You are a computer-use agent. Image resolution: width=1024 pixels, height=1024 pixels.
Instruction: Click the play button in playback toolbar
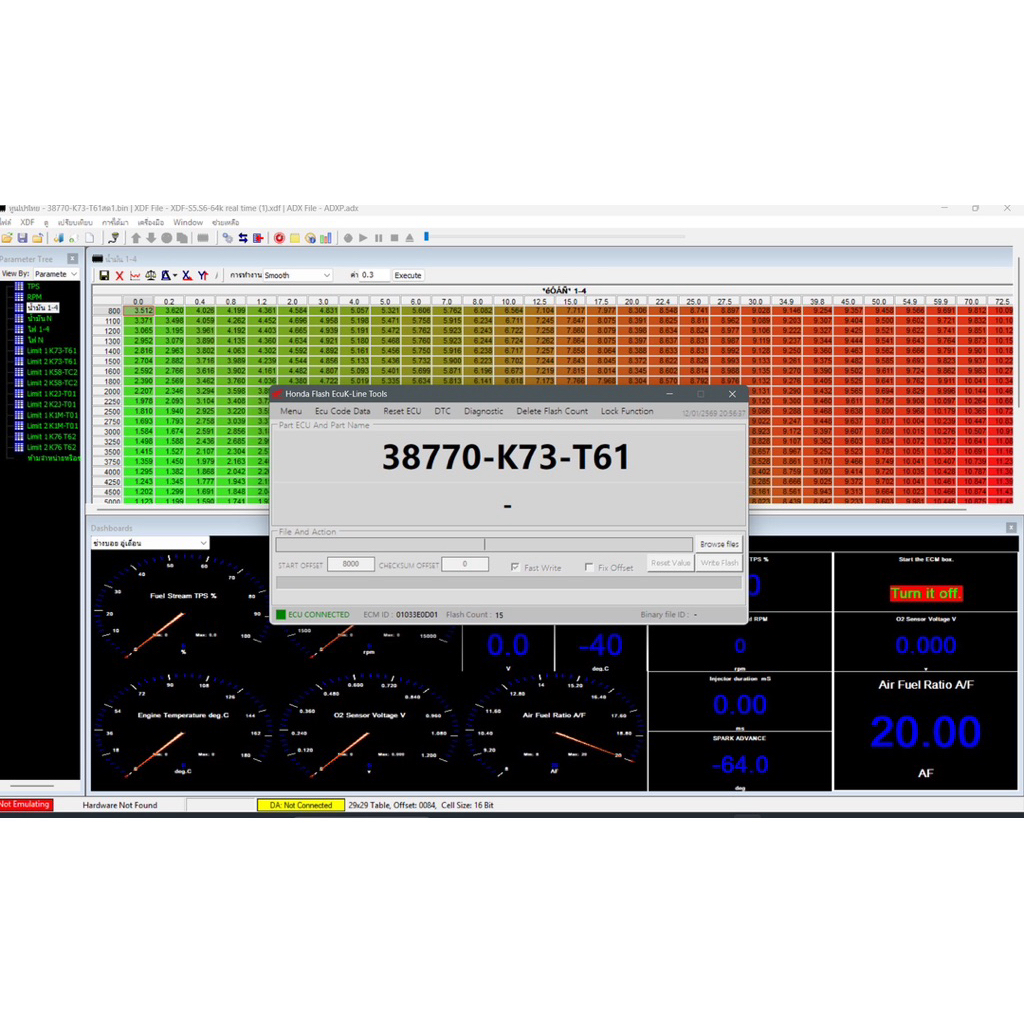363,238
